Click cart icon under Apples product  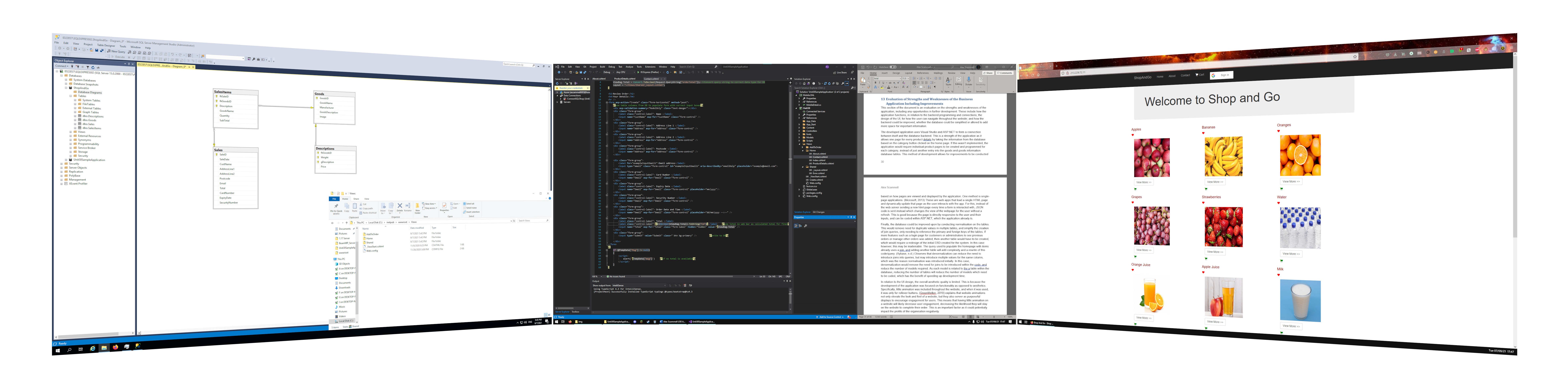click(x=1135, y=190)
